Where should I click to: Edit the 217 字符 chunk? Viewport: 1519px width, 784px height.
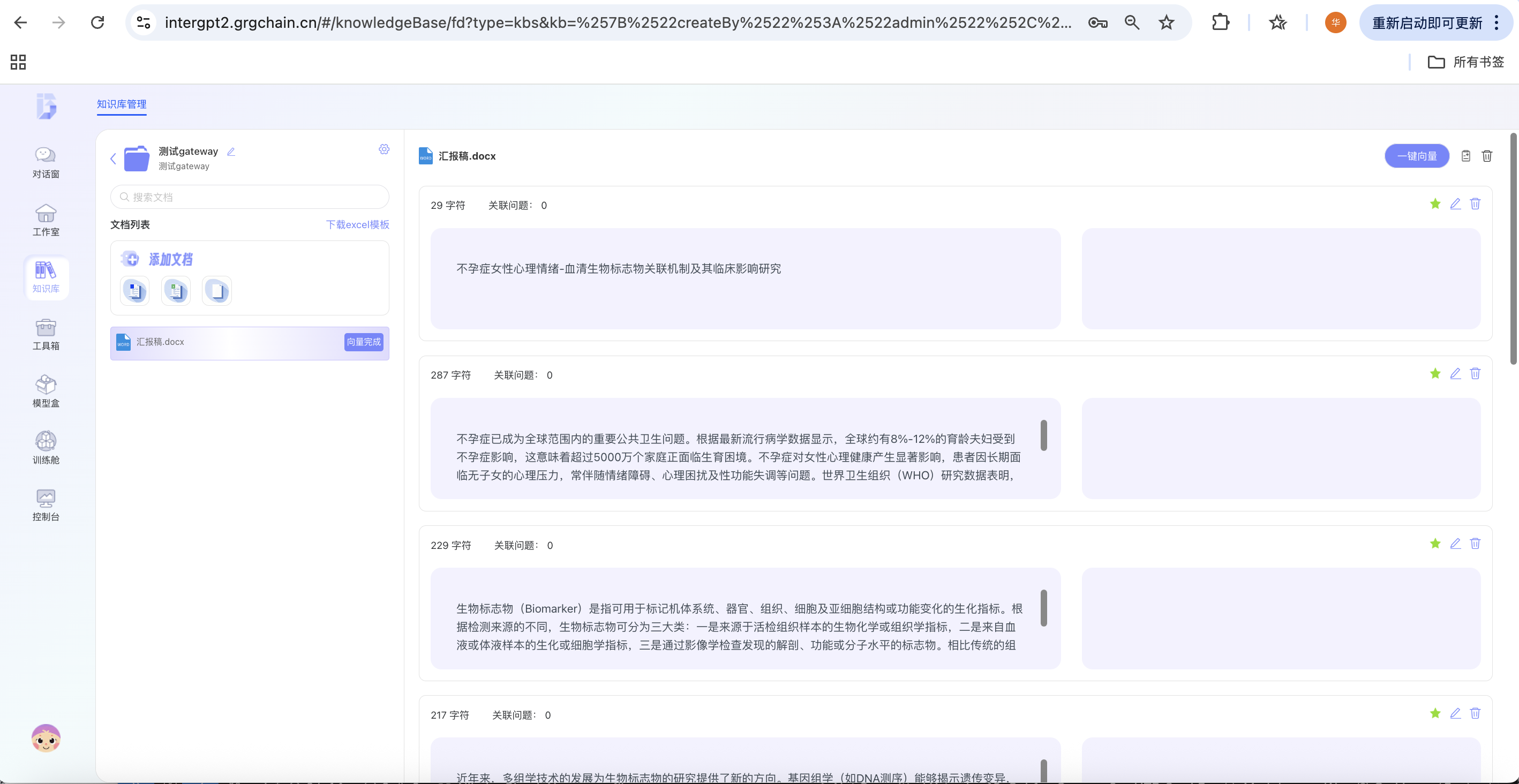[x=1455, y=713]
